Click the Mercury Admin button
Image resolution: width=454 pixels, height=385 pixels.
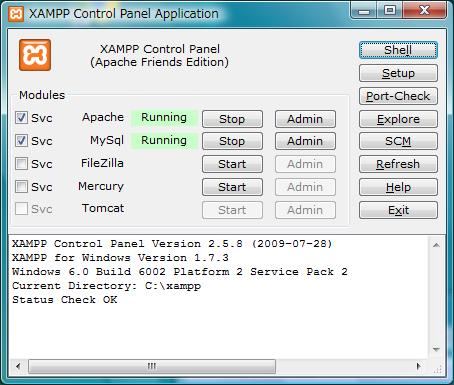click(305, 187)
